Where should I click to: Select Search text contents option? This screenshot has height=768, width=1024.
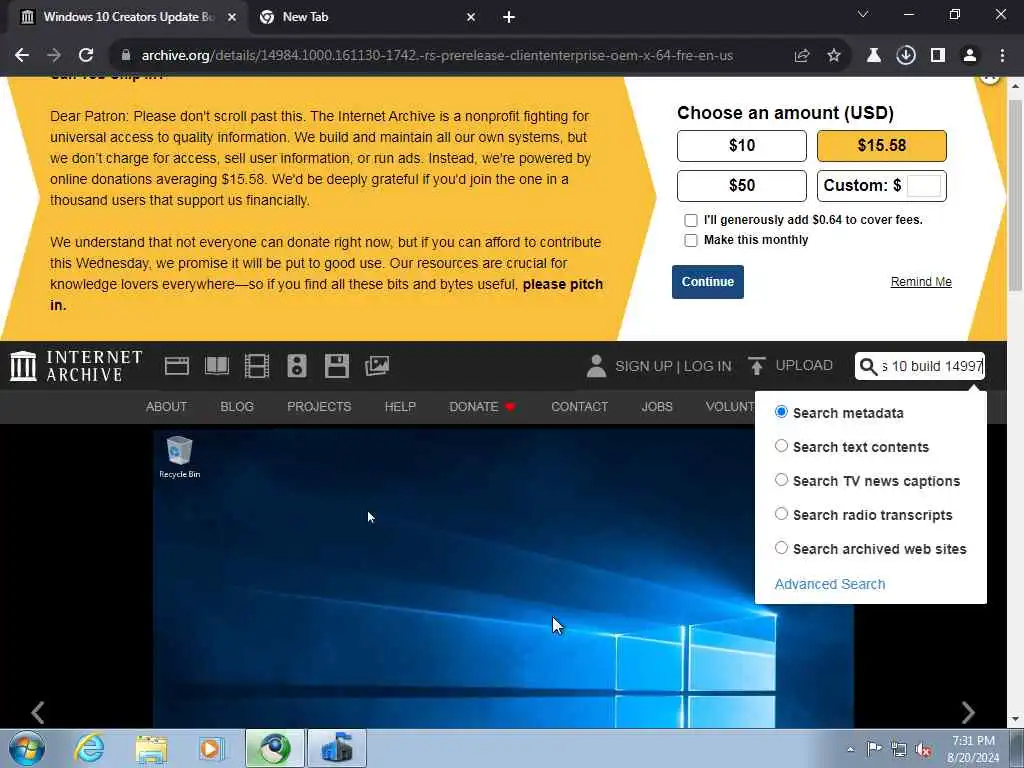[781, 446]
